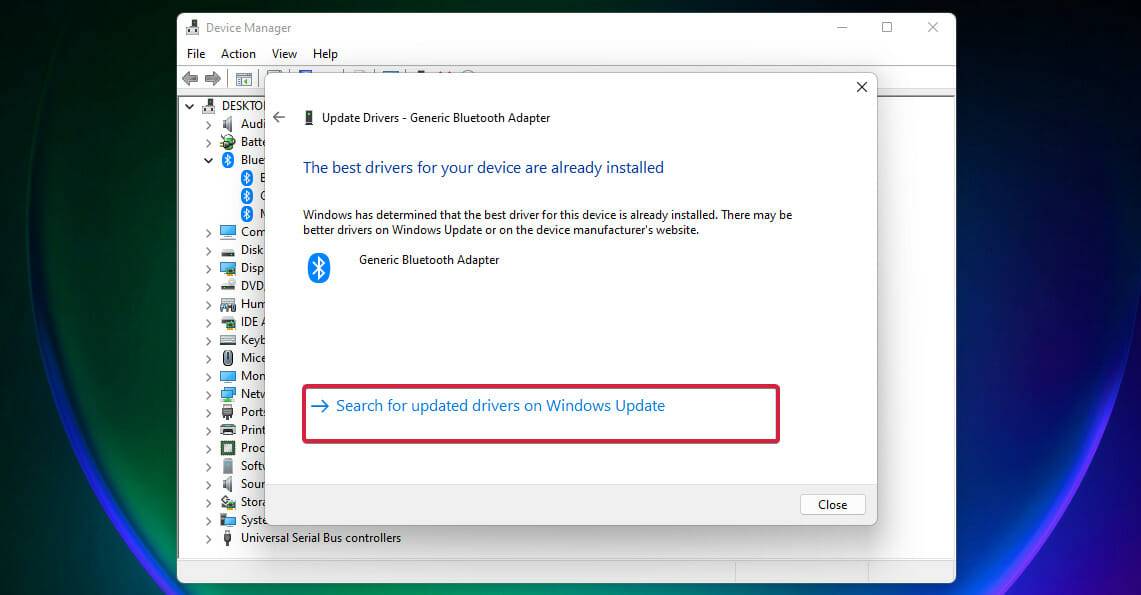Open the View menu
Screen dimensions: 1141x595
coord(284,53)
